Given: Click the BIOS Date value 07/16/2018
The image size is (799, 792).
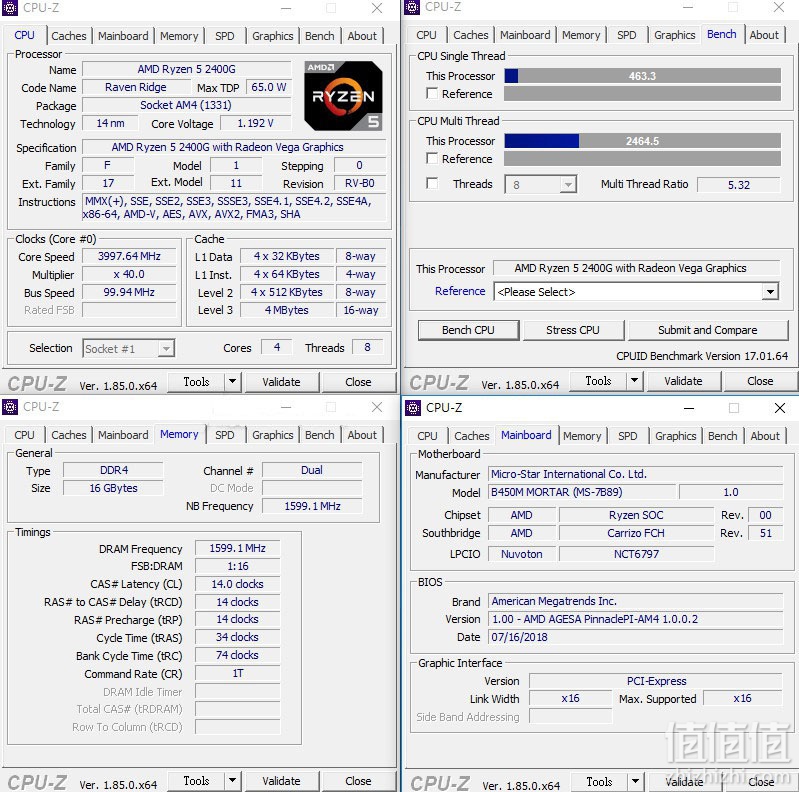Looking at the screenshot, I should (635, 637).
